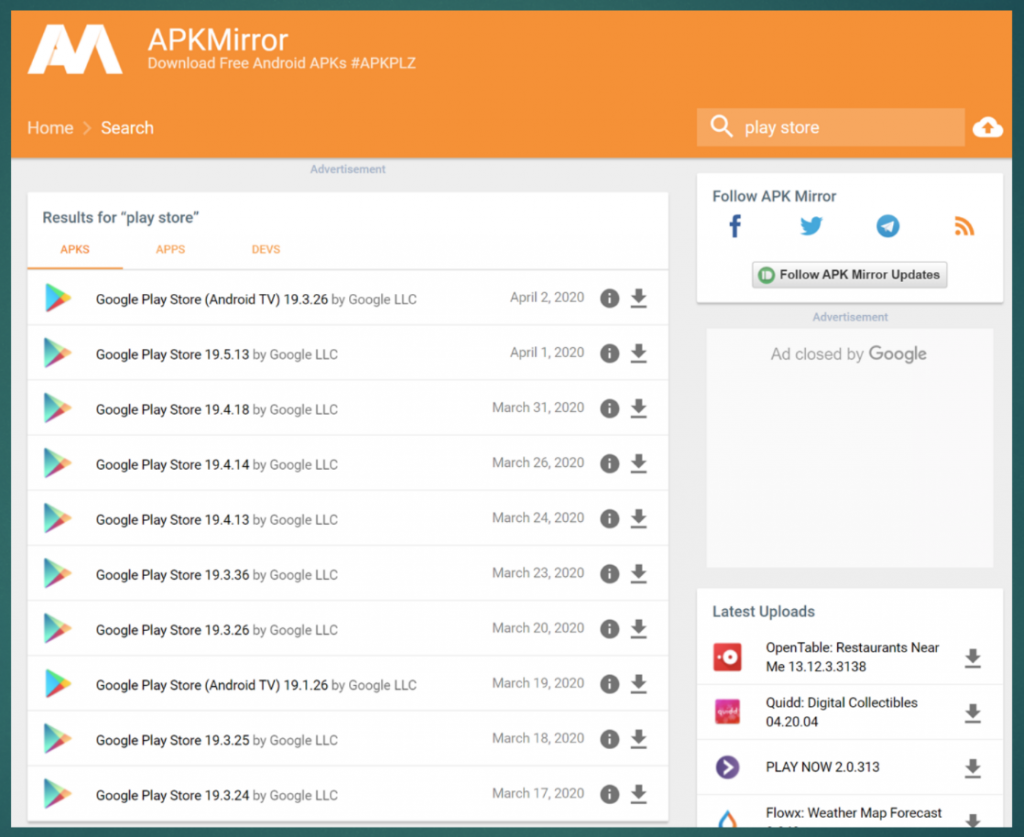
Task: Open Google Play Store 19.3.36 entry title
Action: pos(172,575)
